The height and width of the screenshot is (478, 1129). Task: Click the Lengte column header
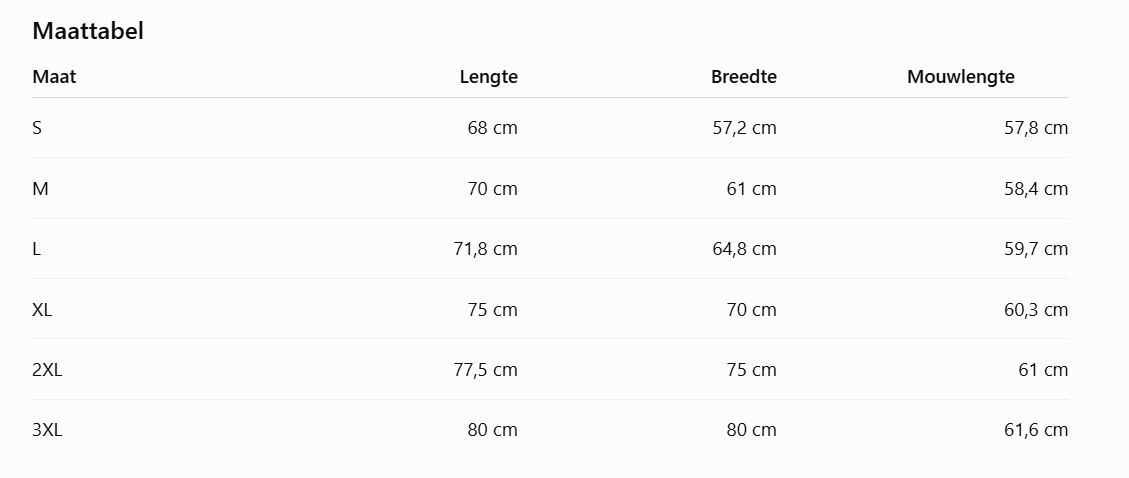pyautogui.click(x=489, y=77)
